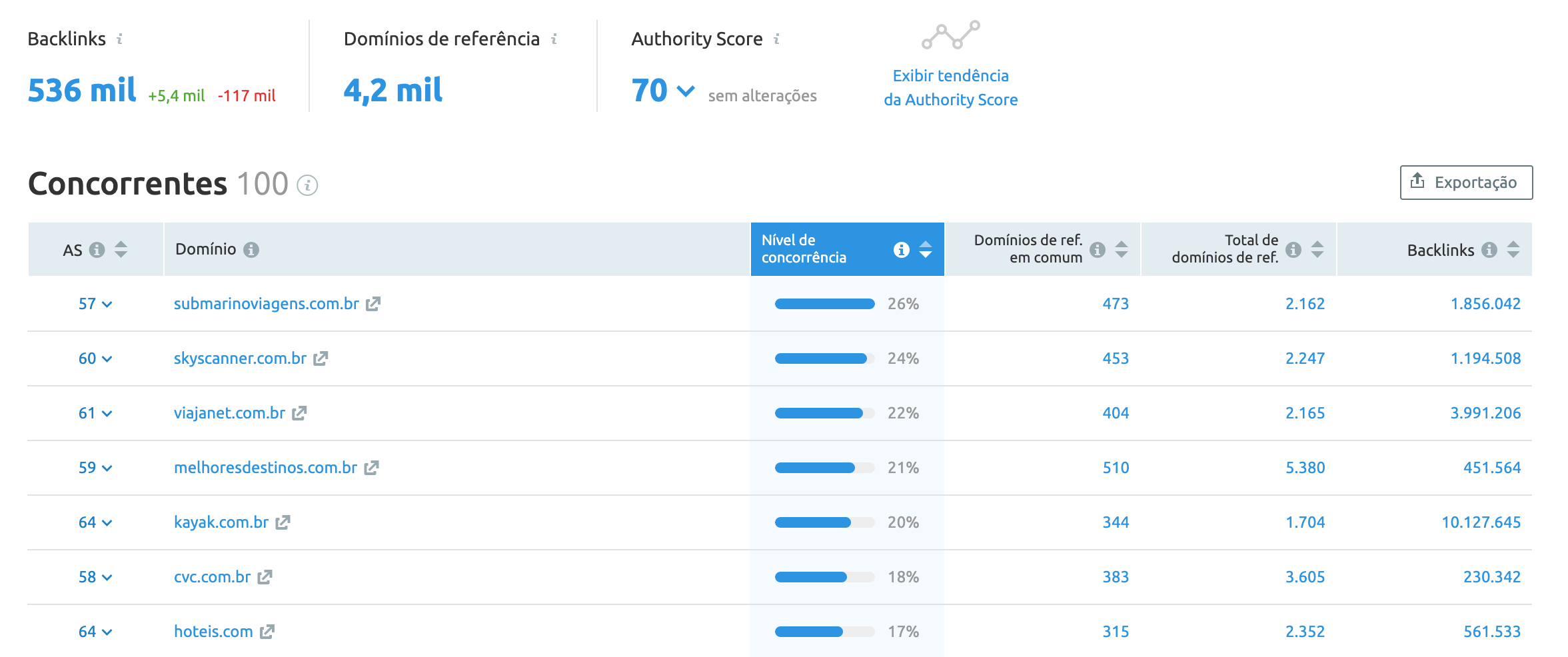The image size is (1568, 657).
Task: Click total ref domains value 1.704
Action: pyautogui.click(x=1305, y=522)
